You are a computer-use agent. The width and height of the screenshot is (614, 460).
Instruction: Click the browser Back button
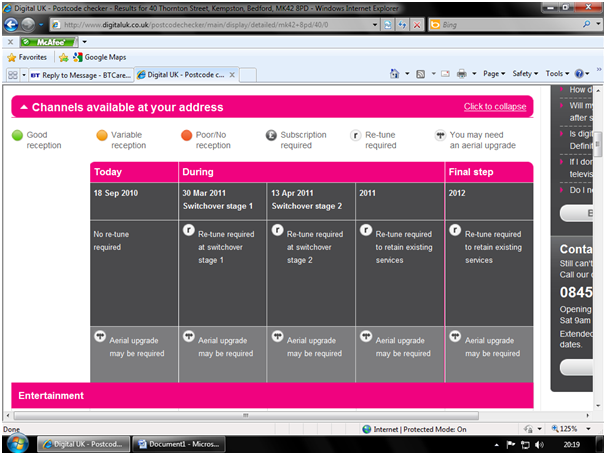point(14,23)
